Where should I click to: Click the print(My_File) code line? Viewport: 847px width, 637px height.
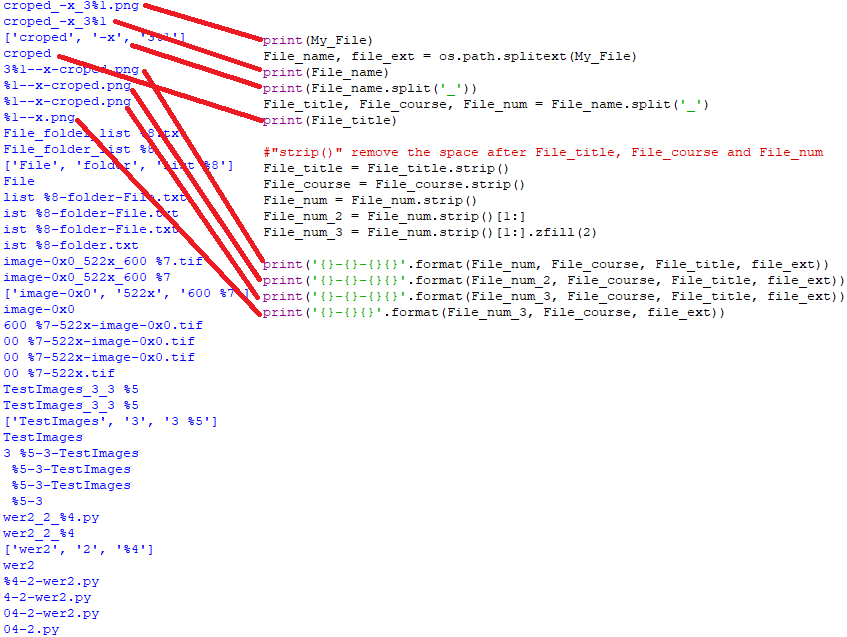click(318, 41)
